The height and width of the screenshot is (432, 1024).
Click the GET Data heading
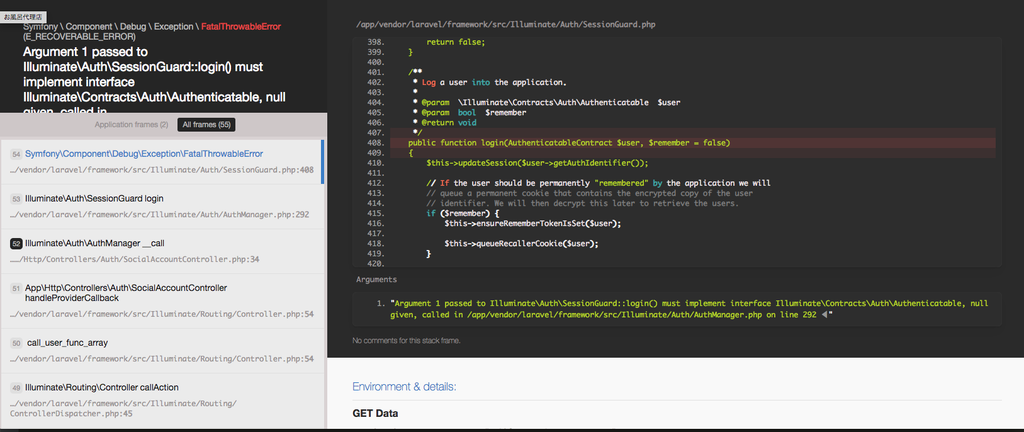375,413
